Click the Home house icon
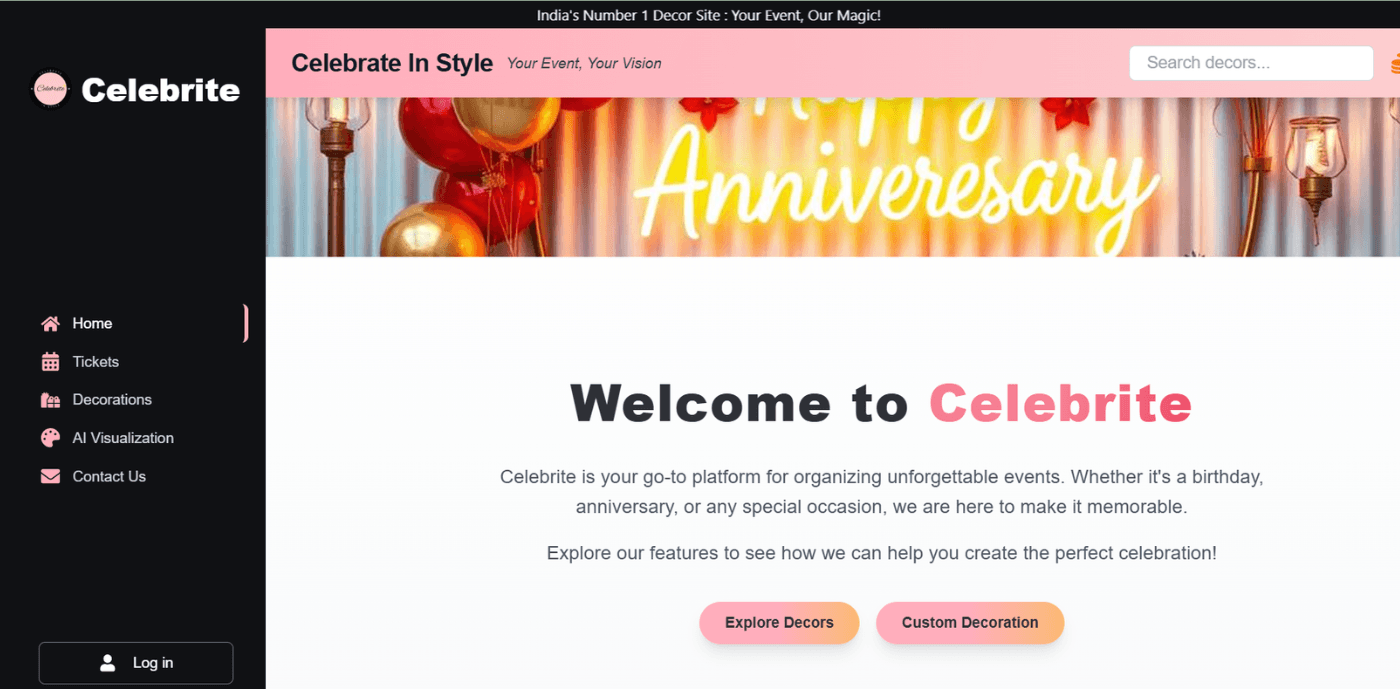1400x700 pixels. coord(50,324)
